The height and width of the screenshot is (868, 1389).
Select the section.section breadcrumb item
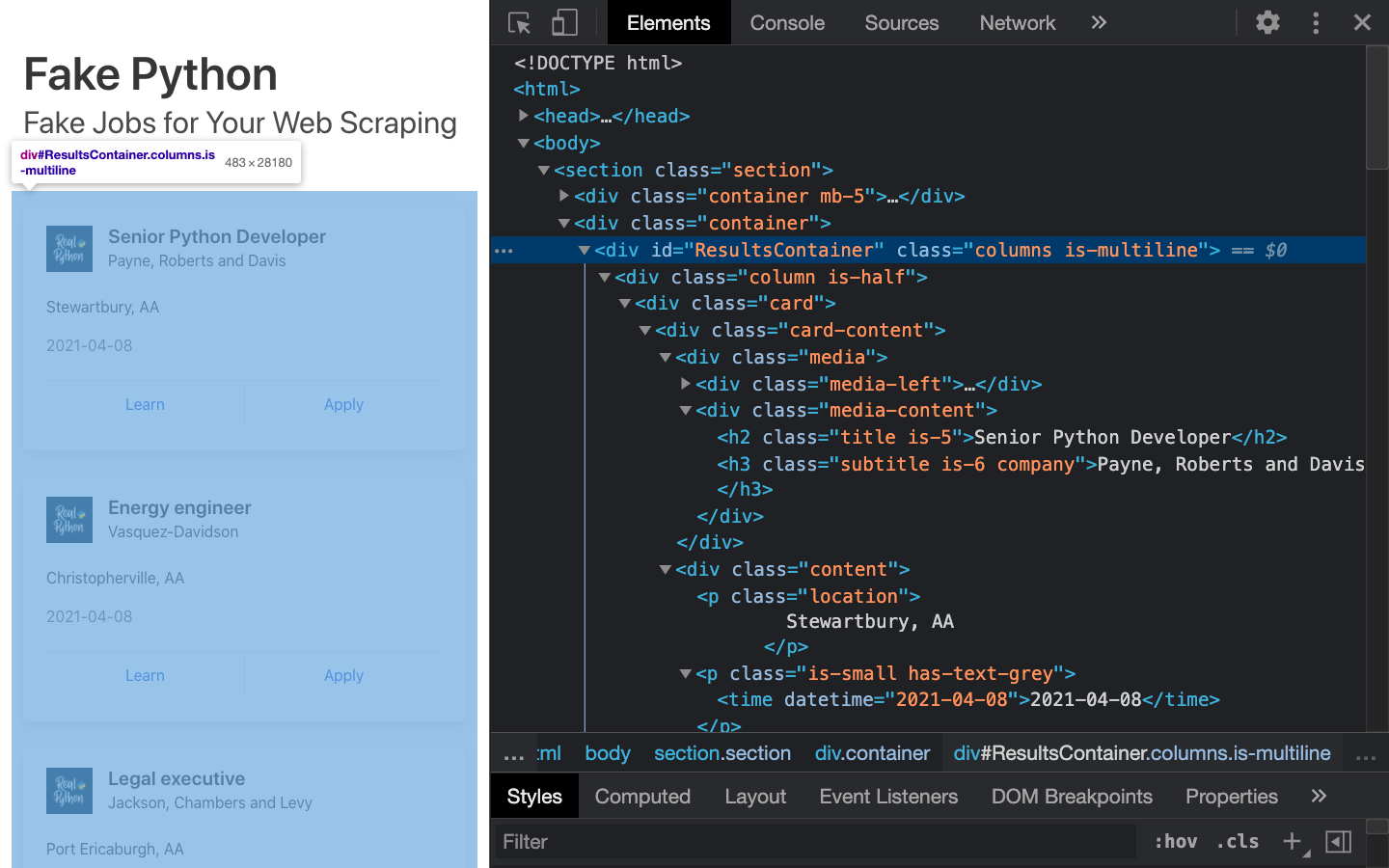click(x=722, y=753)
